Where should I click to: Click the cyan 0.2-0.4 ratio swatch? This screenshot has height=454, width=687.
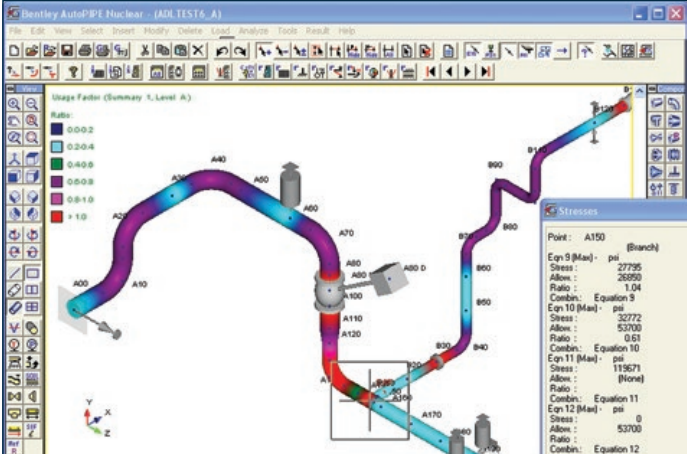(x=57, y=147)
